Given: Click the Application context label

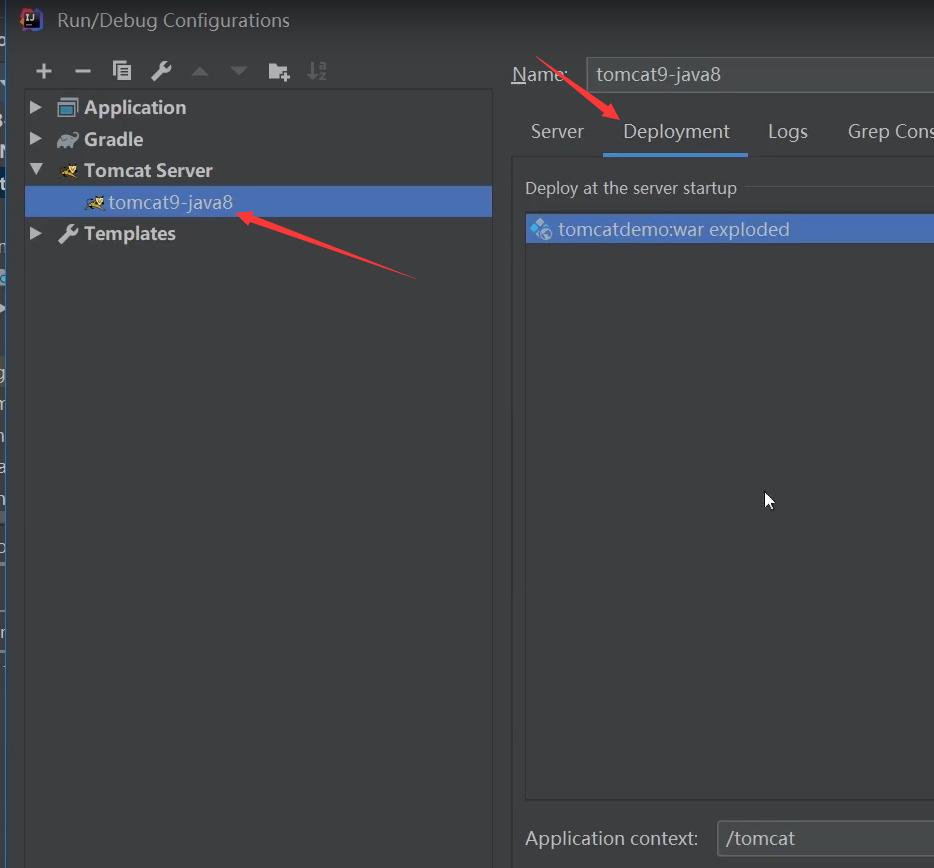Looking at the screenshot, I should [x=611, y=838].
